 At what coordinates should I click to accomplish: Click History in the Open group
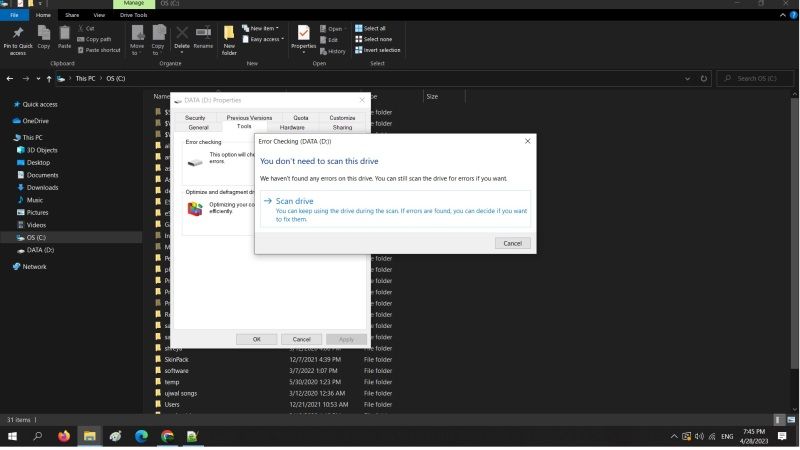(x=333, y=51)
